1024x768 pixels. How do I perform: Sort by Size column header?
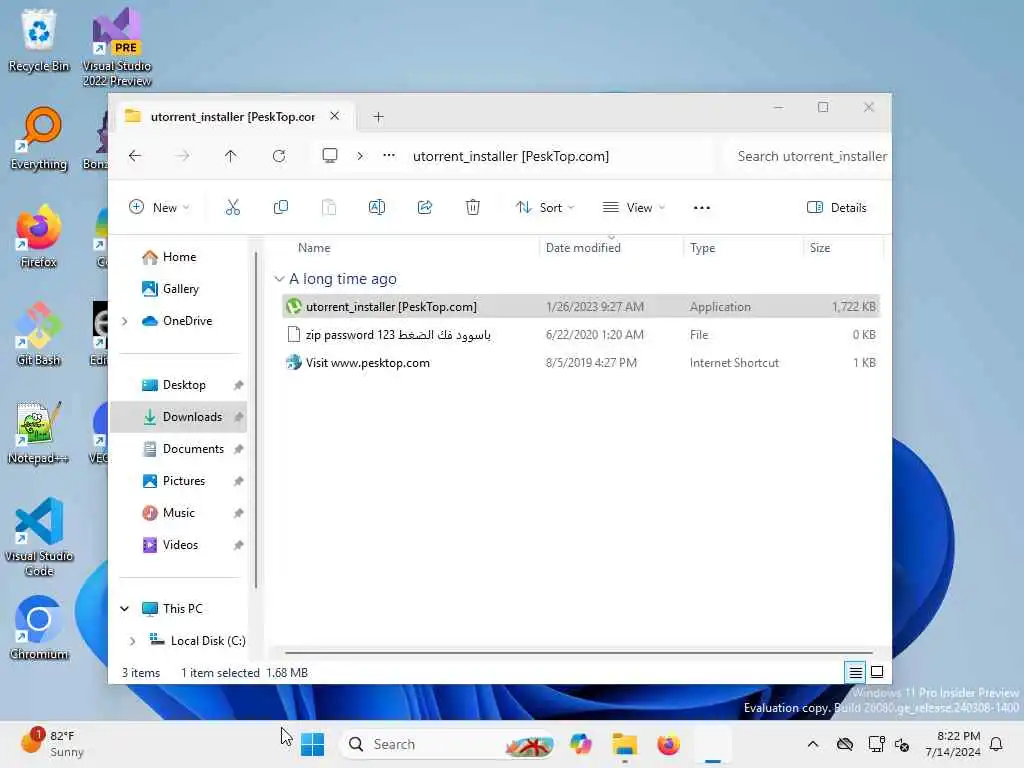[820, 248]
